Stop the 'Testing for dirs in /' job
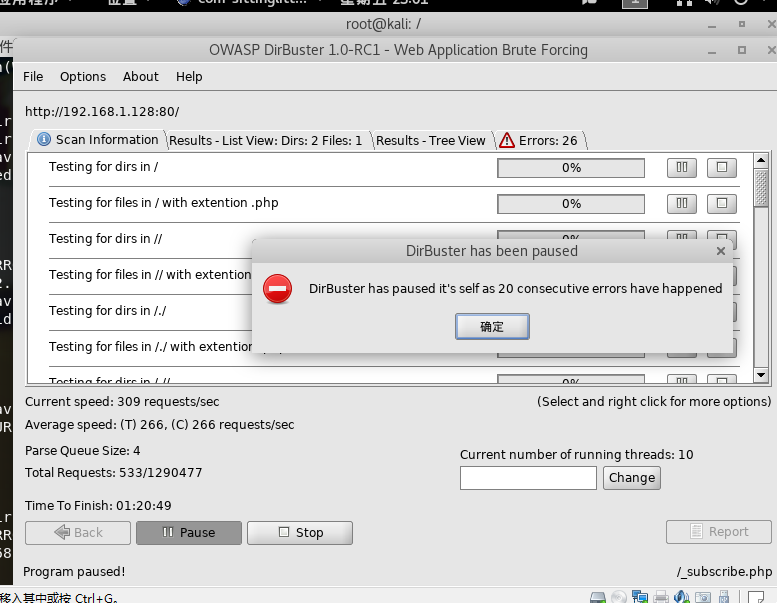Viewport: 777px width, 603px height. [722, 167]
